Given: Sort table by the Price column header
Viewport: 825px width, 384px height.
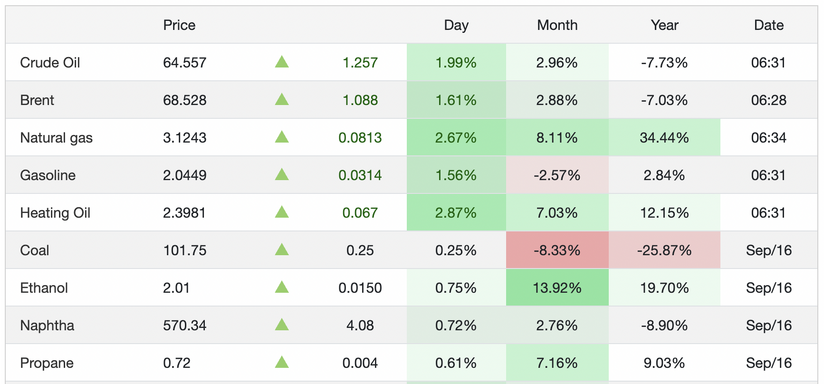Looking at the screenshot, I should [x=179, y=25].
